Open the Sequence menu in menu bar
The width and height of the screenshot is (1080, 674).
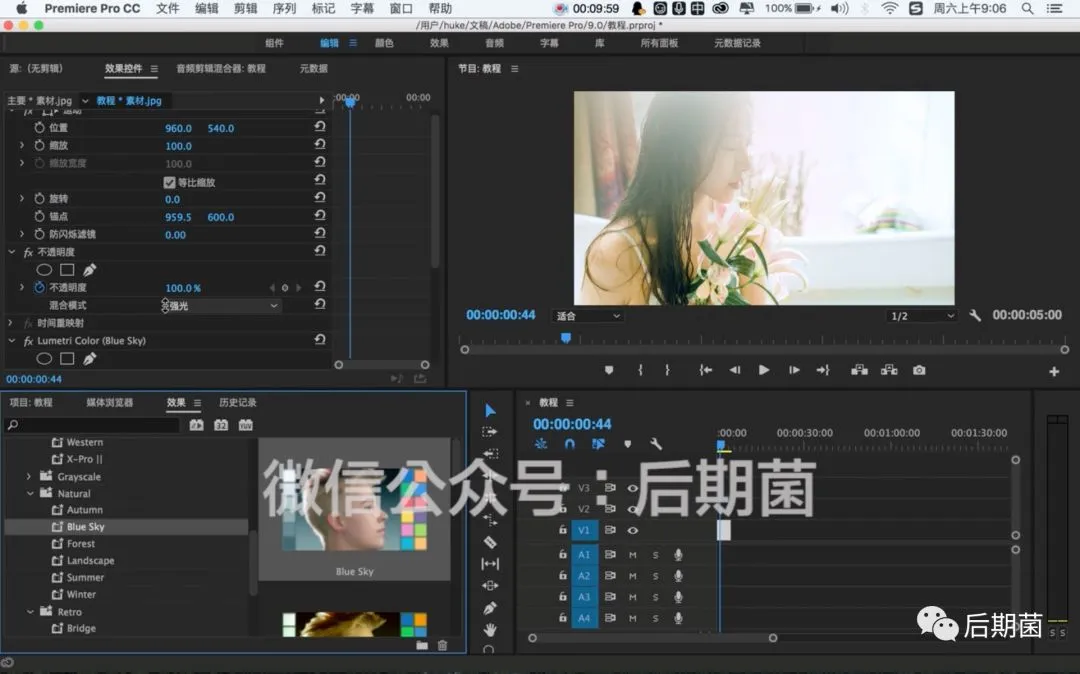click(284, 8)
